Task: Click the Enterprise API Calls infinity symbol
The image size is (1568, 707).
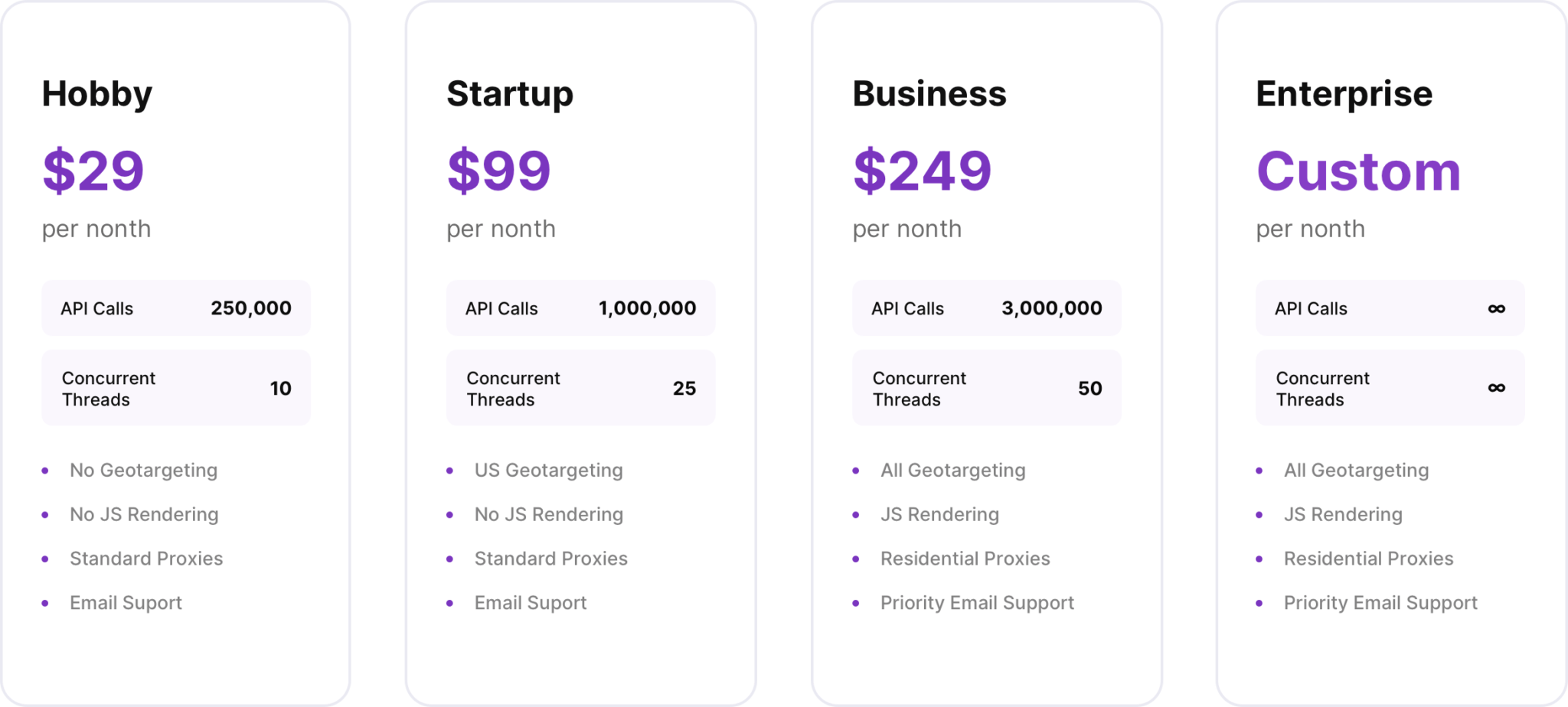Action: coord(1496,309)
